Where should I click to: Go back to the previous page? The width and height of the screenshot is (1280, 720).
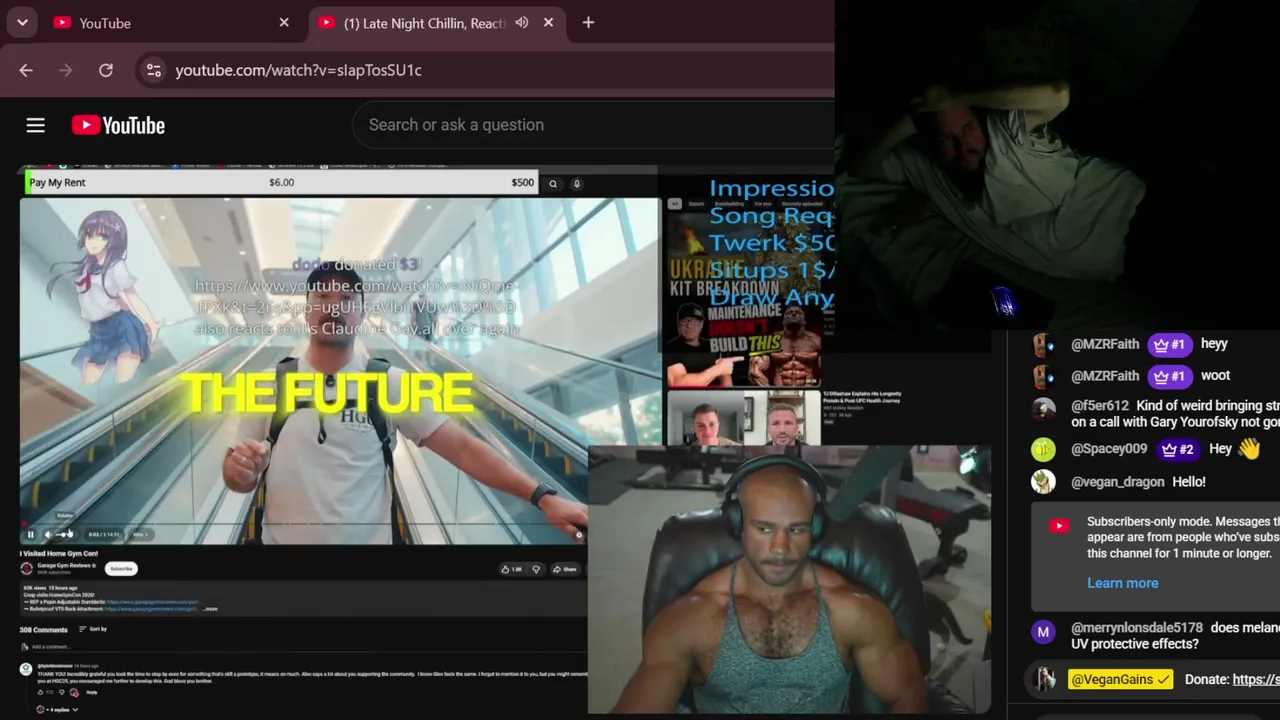click(26, 70)
